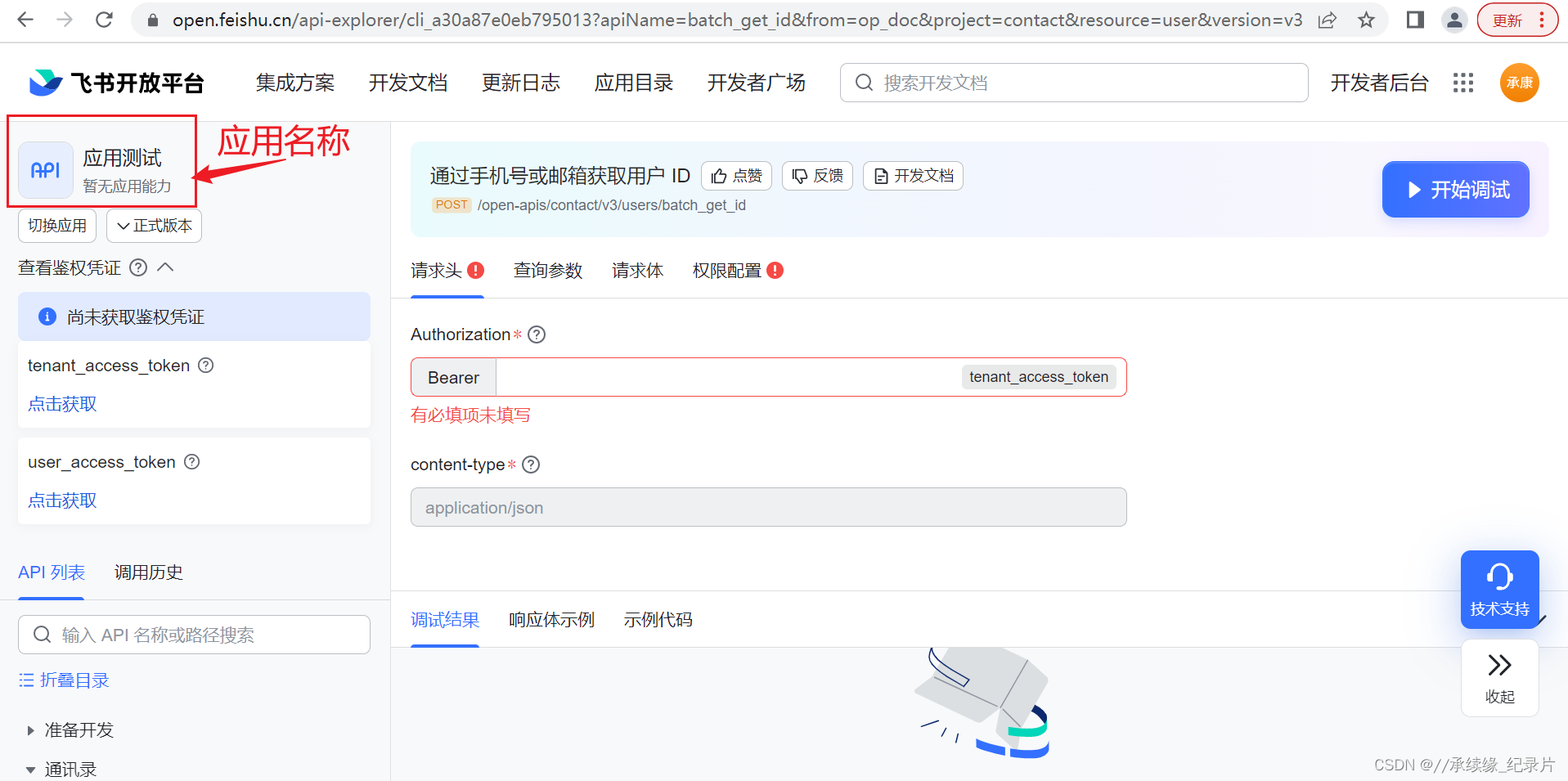Switch to the 调试结果 tab
Screen dimensions: 1568x781
pos(445,620)
